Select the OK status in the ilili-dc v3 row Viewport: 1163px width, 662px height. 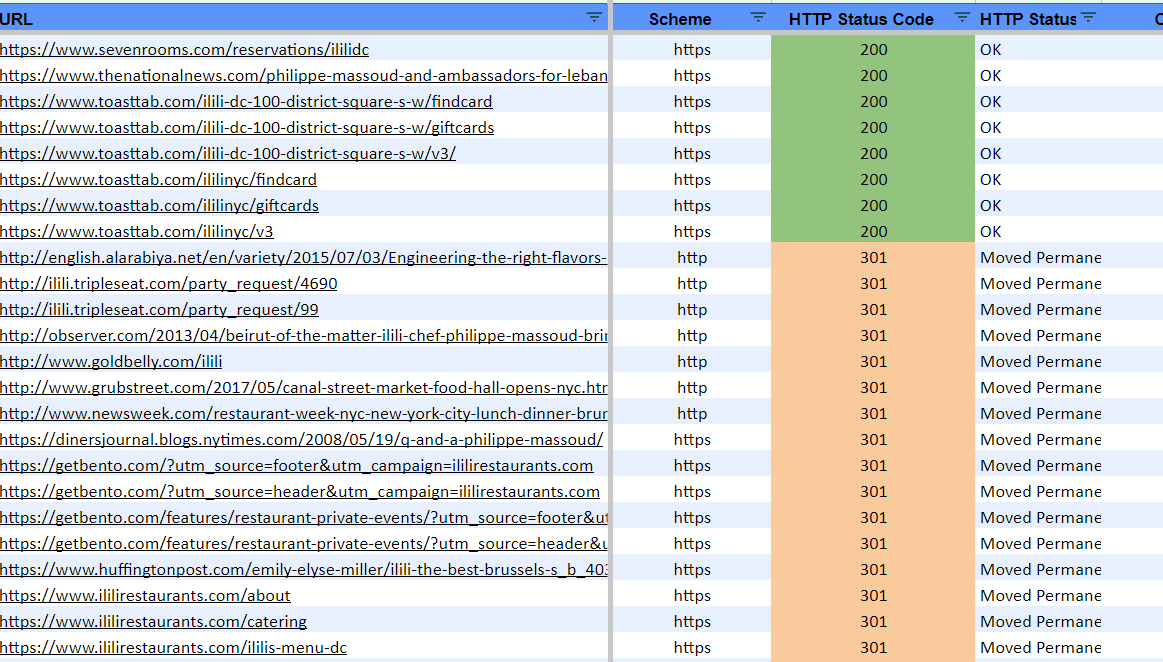point(990,153)
